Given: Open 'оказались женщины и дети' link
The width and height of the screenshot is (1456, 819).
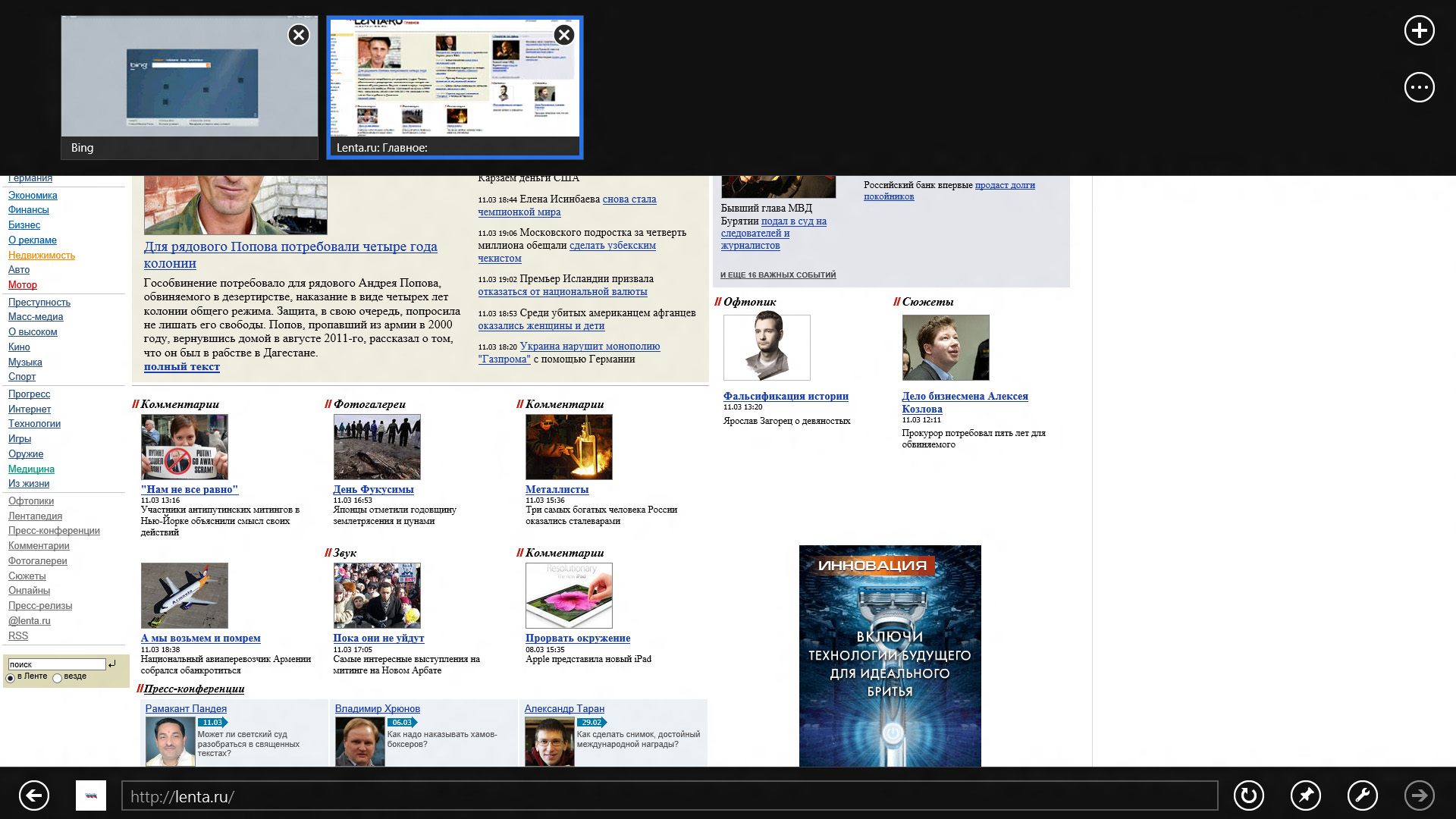Looking at the screenshot, I should tap(541, 326).
